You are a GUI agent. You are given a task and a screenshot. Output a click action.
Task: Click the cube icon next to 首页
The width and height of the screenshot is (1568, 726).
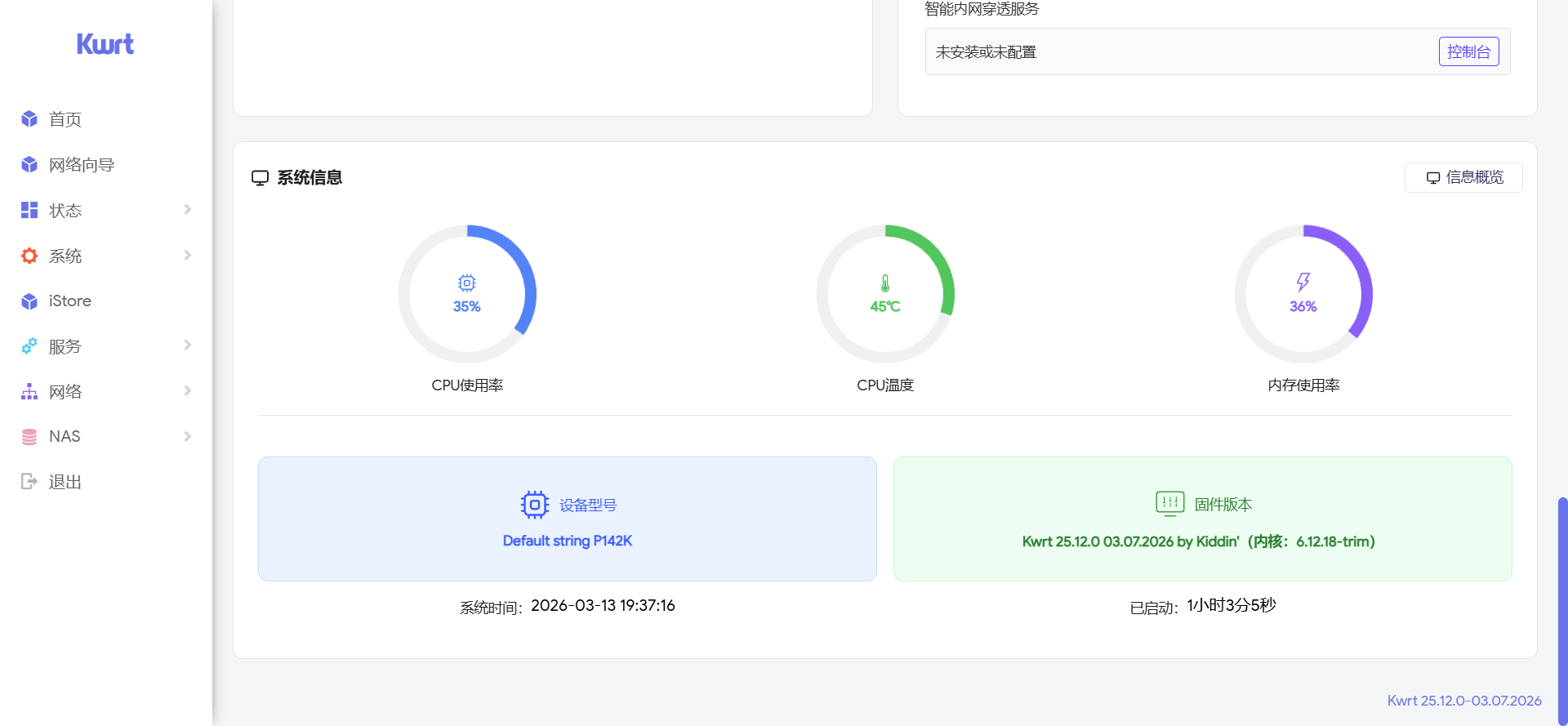[x=29, y=119]
